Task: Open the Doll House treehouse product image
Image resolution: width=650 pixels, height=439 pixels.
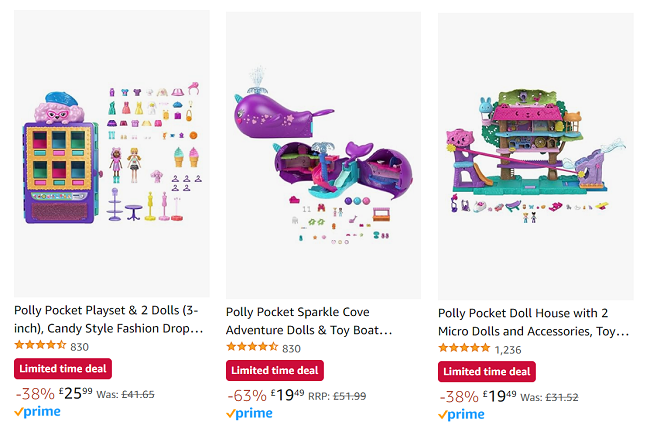Action: (x=536, y=156)
